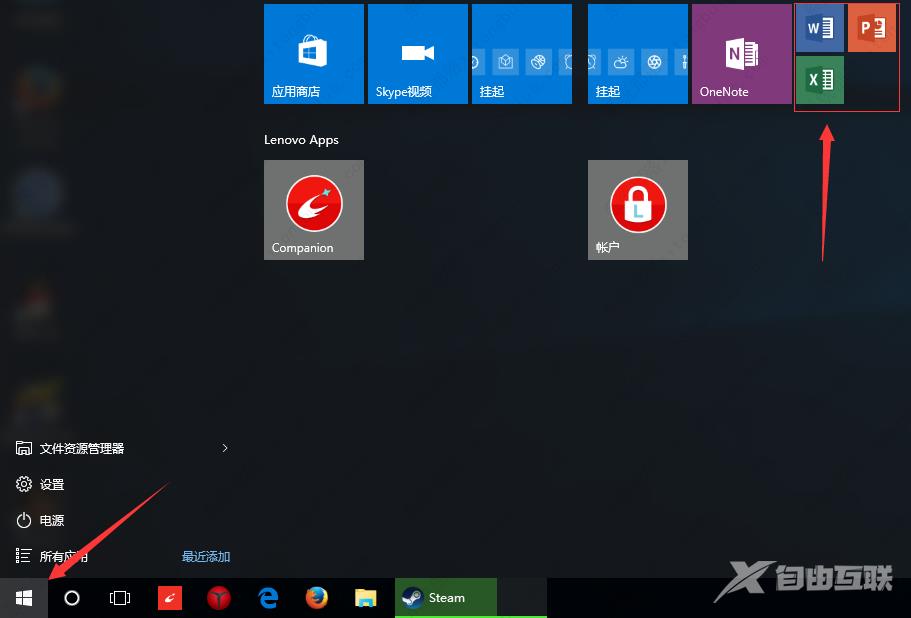Screen dimensions: 911x618
Task: Open the 挂起 tile beside OneNote
Action: tap(638, 54)
